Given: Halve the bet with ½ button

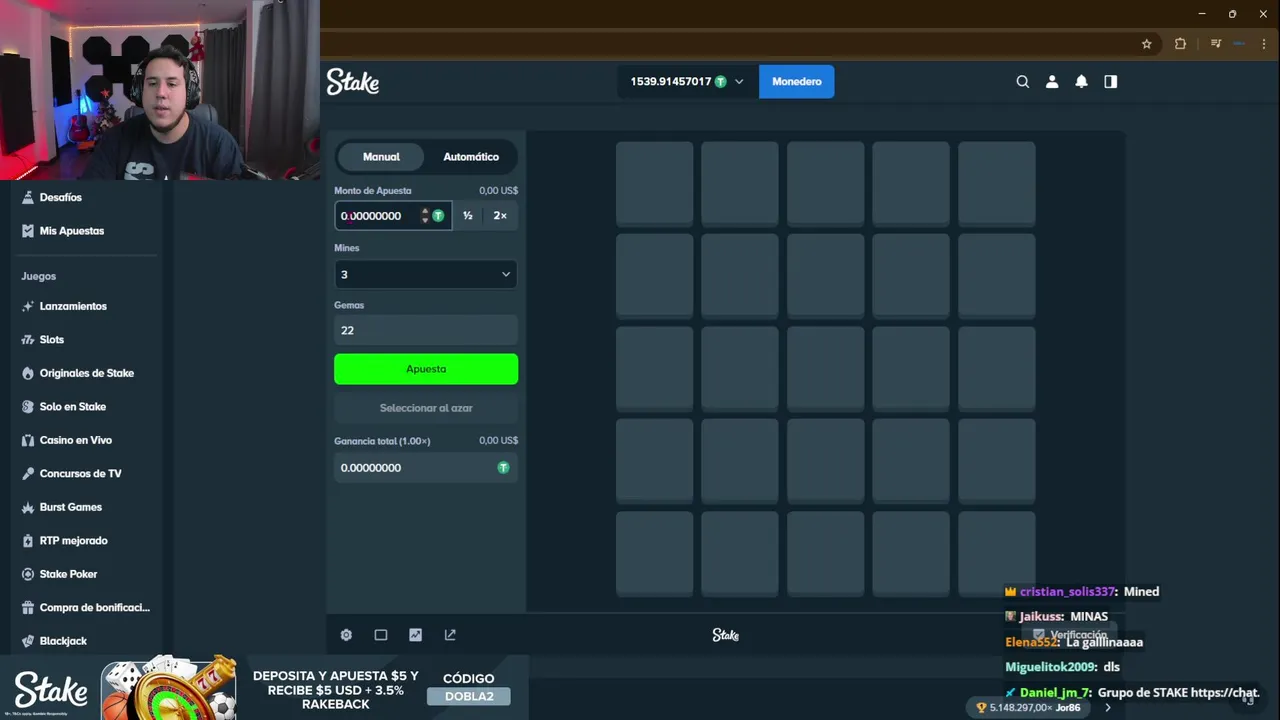Looking at the screenshot, I should 467,216.
